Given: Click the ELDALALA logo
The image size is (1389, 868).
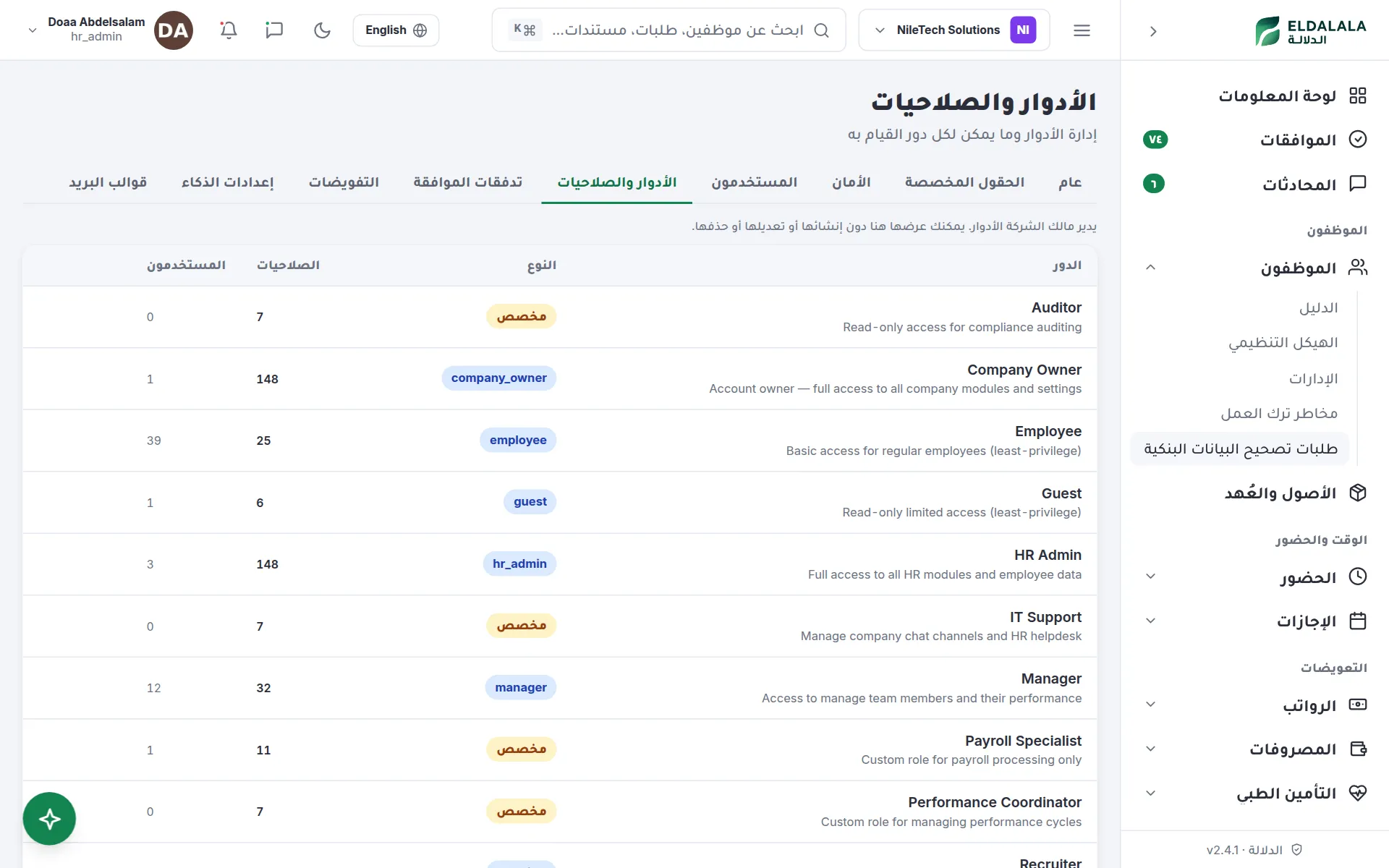Looking at the screenshot, I should 1310,30.
